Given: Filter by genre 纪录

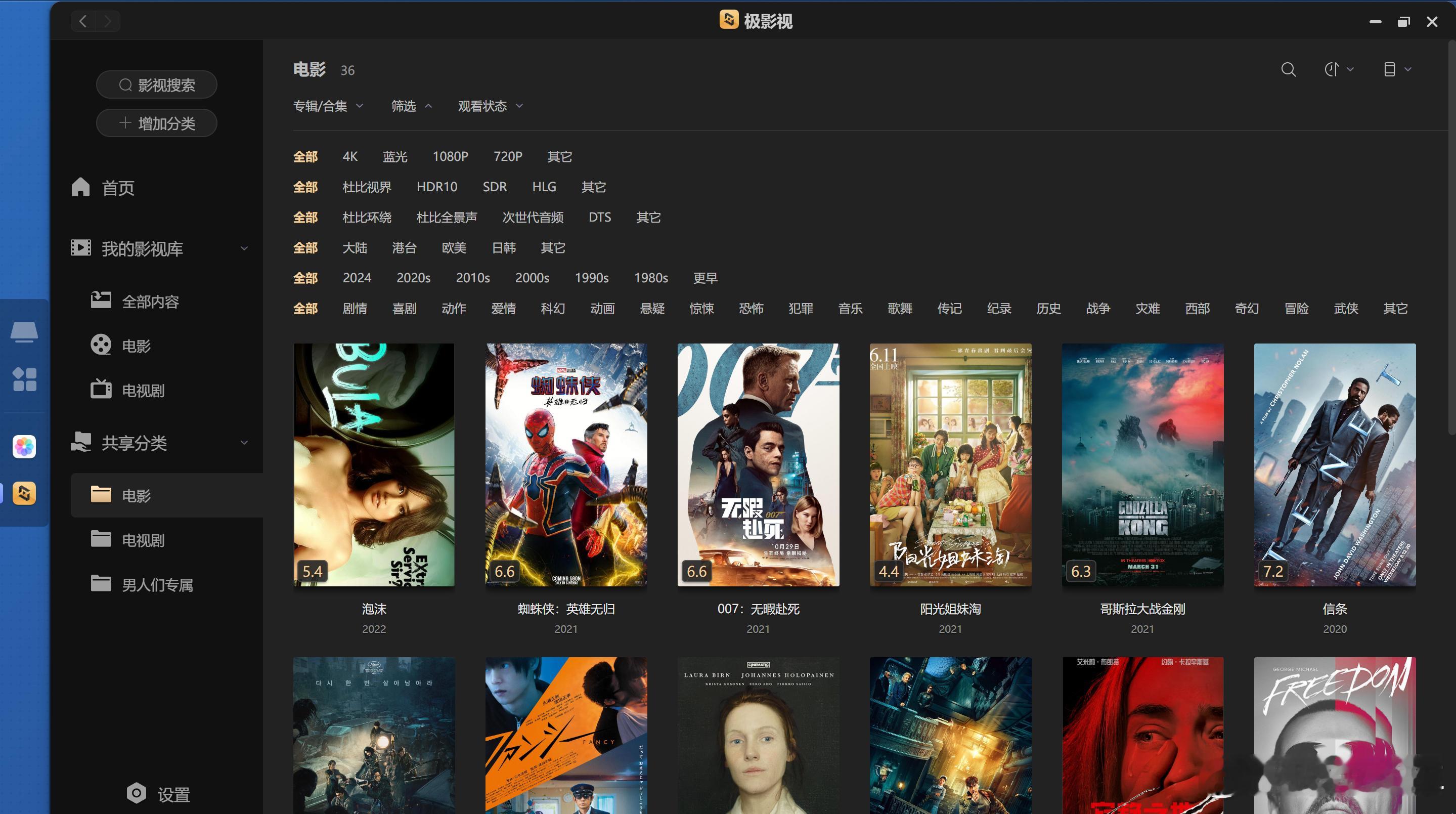Looking at the screenshot, I should point(999,309).
